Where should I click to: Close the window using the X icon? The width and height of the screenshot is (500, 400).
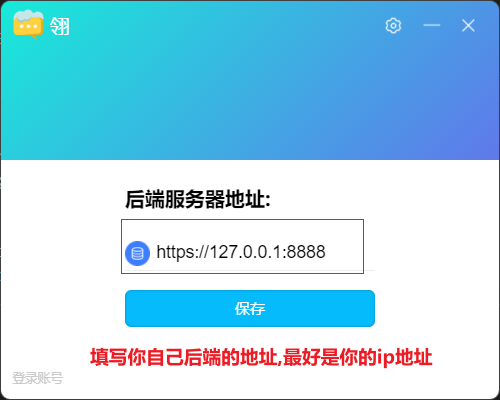(468, 26)
